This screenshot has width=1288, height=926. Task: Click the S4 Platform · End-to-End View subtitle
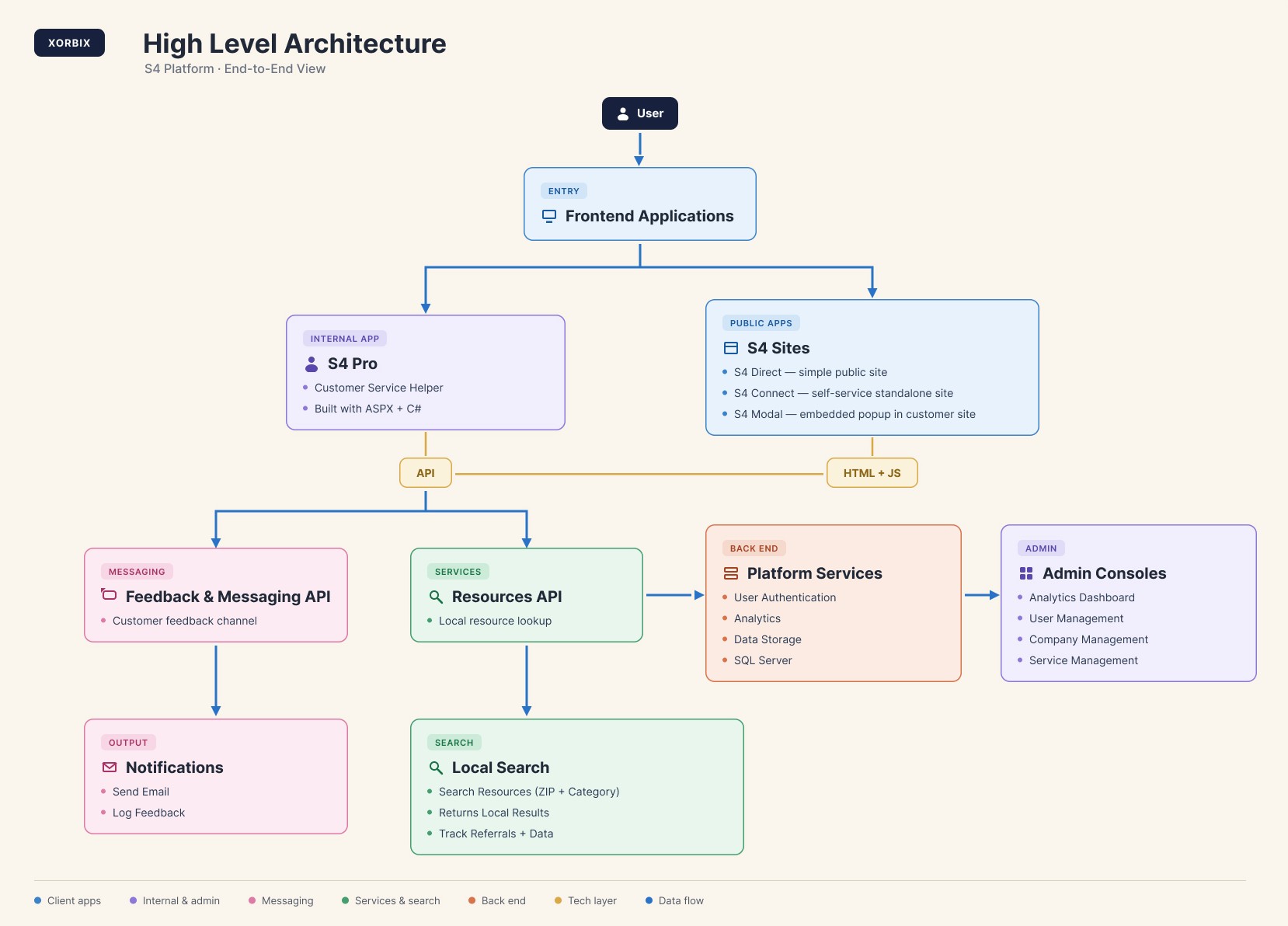click(x=235, y=68)
